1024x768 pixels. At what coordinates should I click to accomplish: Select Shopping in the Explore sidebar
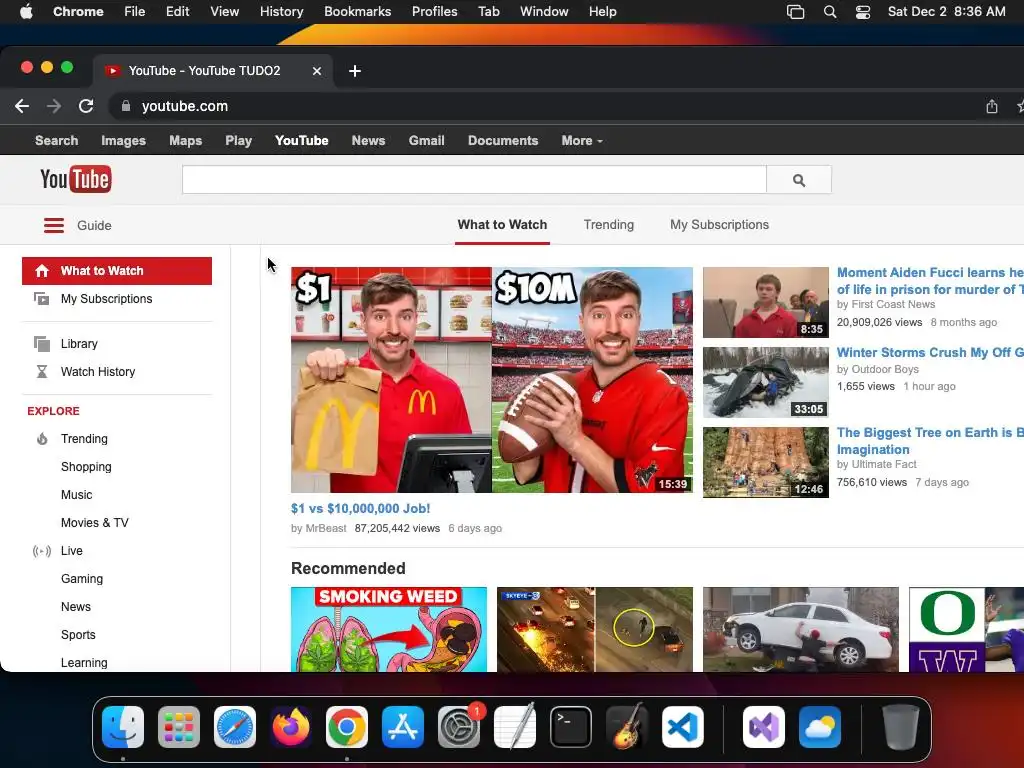[86, 467]
